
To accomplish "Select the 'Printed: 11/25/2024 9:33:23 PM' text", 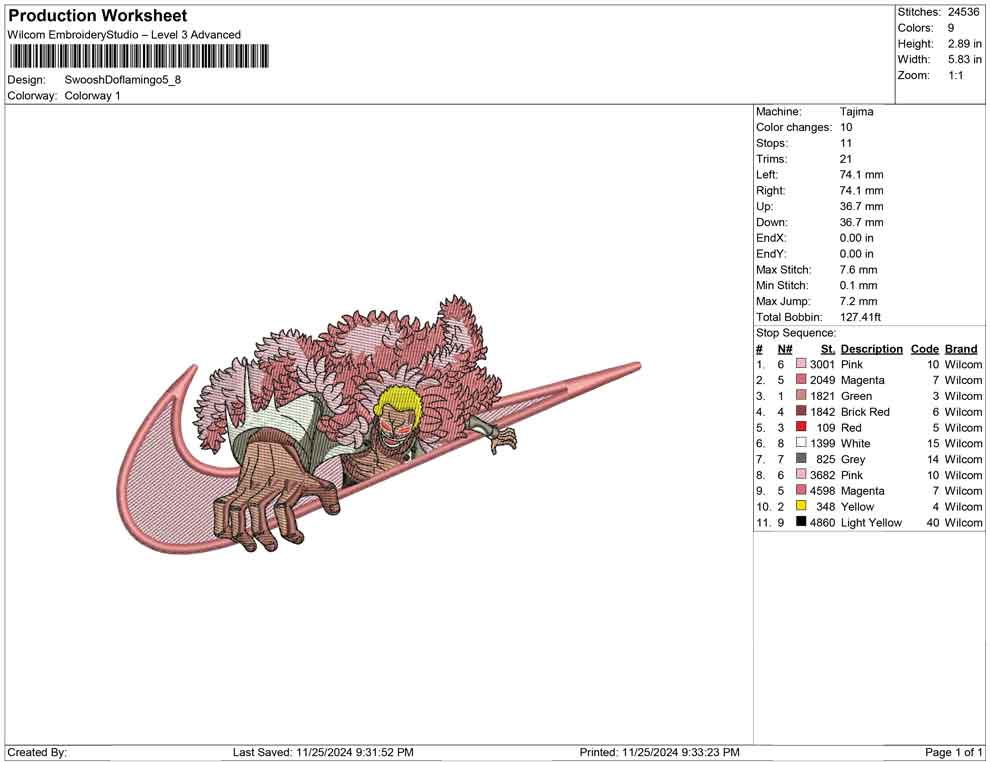I will click(x=659, y=752).
